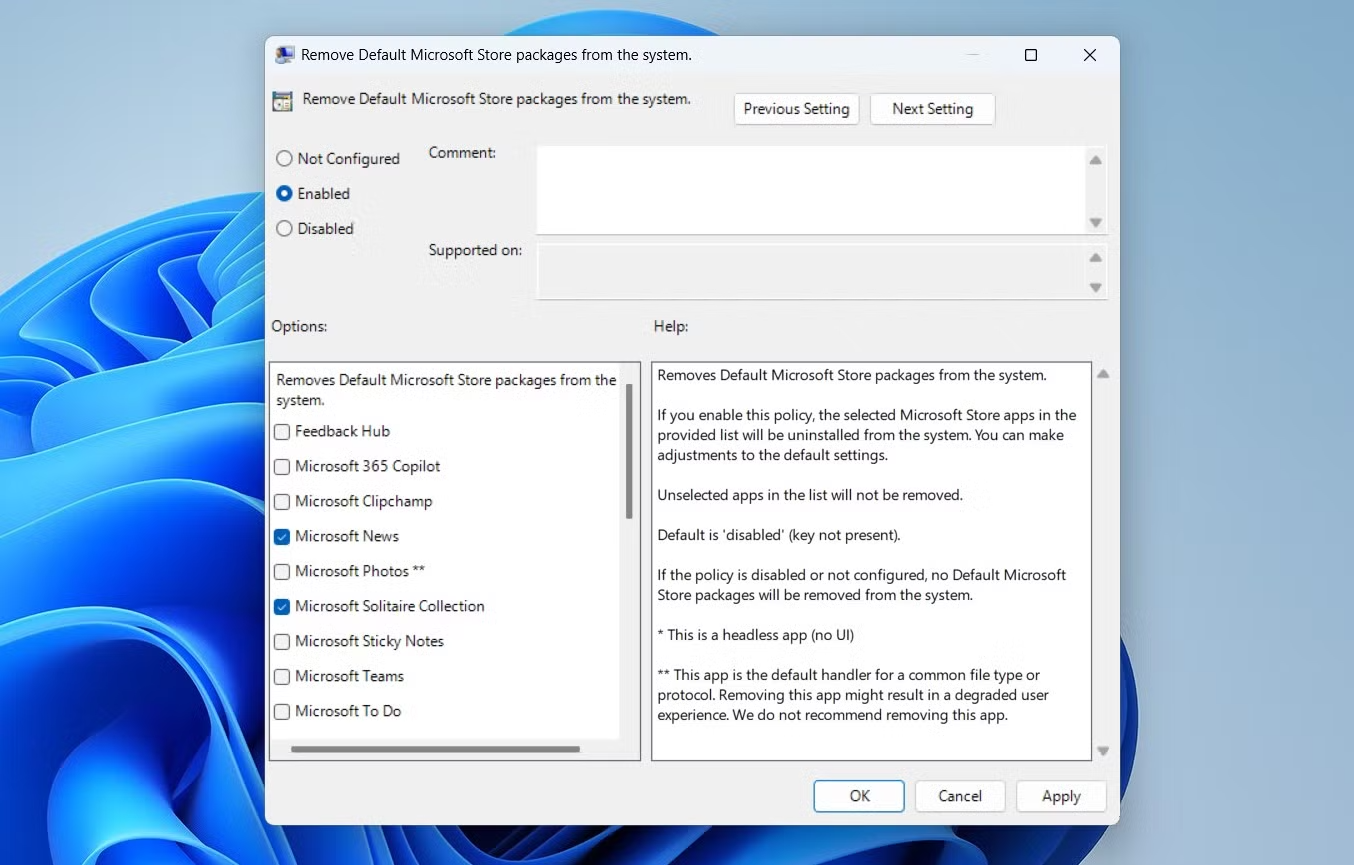Image resolution: width=1354 pixels, height=865 pixels.
Task: Click the Supported on: label
Action: [475, 250]
